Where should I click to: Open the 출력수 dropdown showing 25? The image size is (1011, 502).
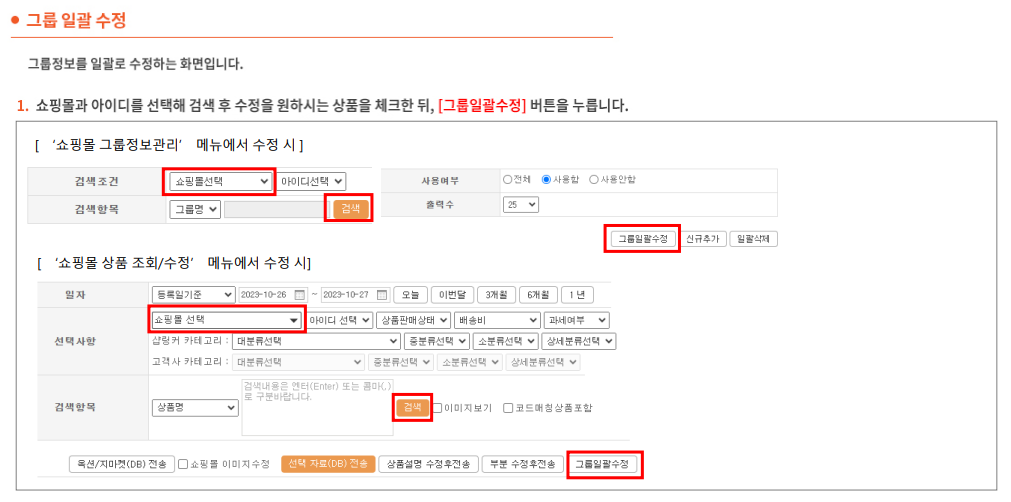(x=520, y=204)
